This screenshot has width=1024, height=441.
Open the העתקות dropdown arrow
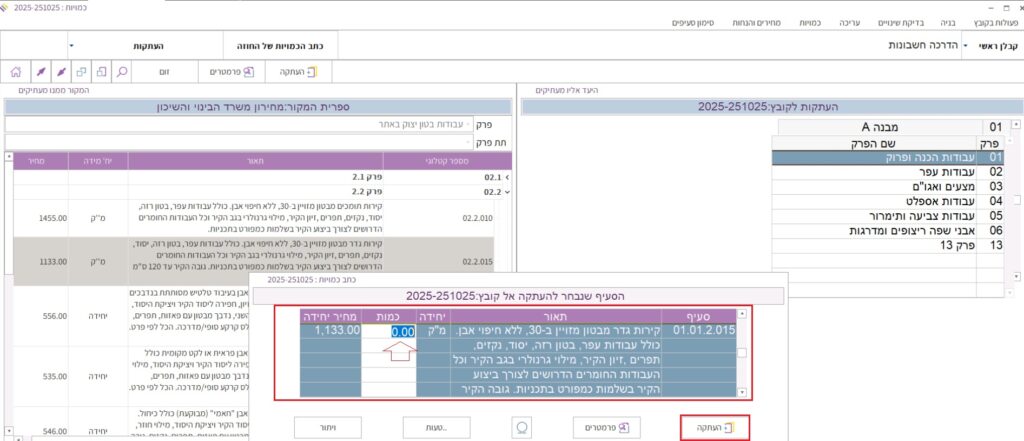coord(72,46)
